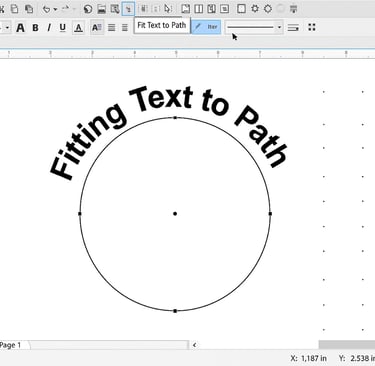
Task: Click the last icon in the top toolbar row
Action: (x=293, y=9)
